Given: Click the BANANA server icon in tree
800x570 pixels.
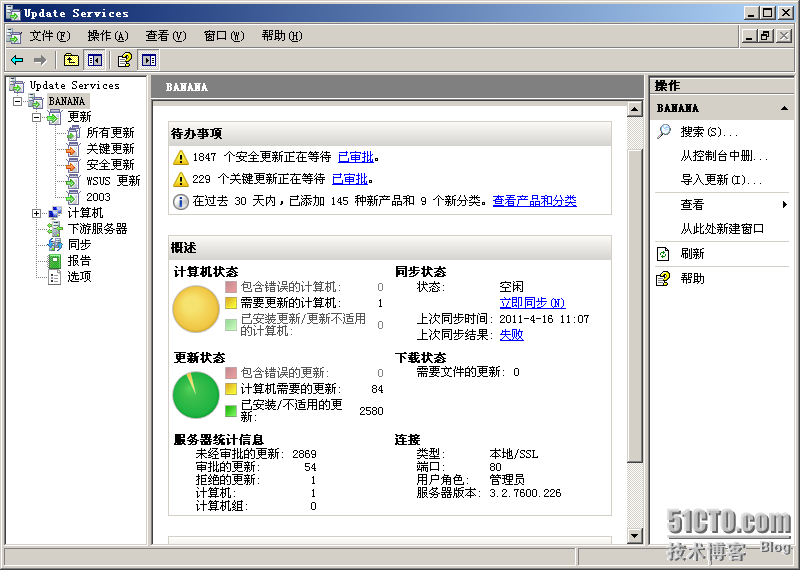Looking at the screenshot, I should [36, 101].
